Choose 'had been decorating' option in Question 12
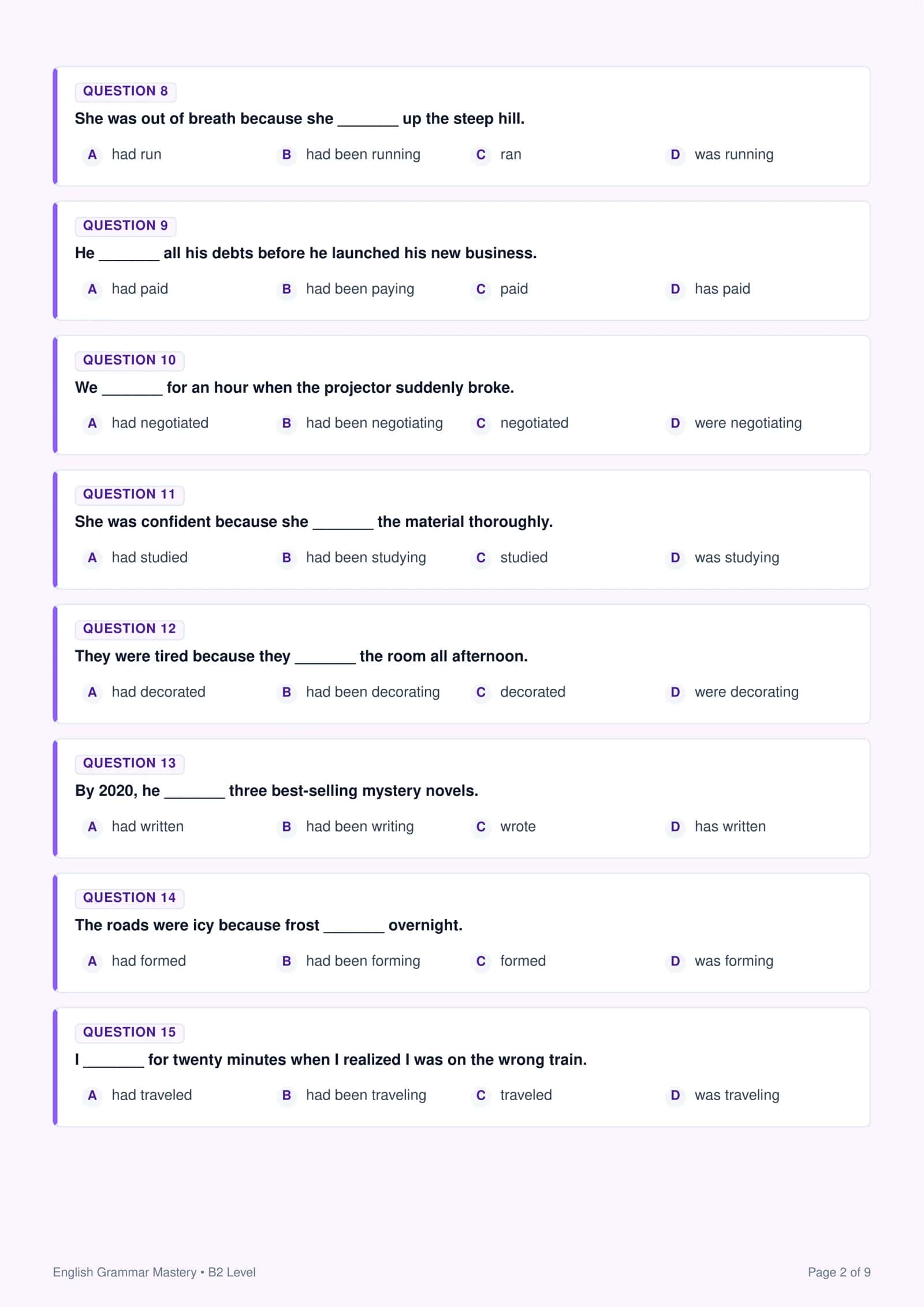 point(358,692)
